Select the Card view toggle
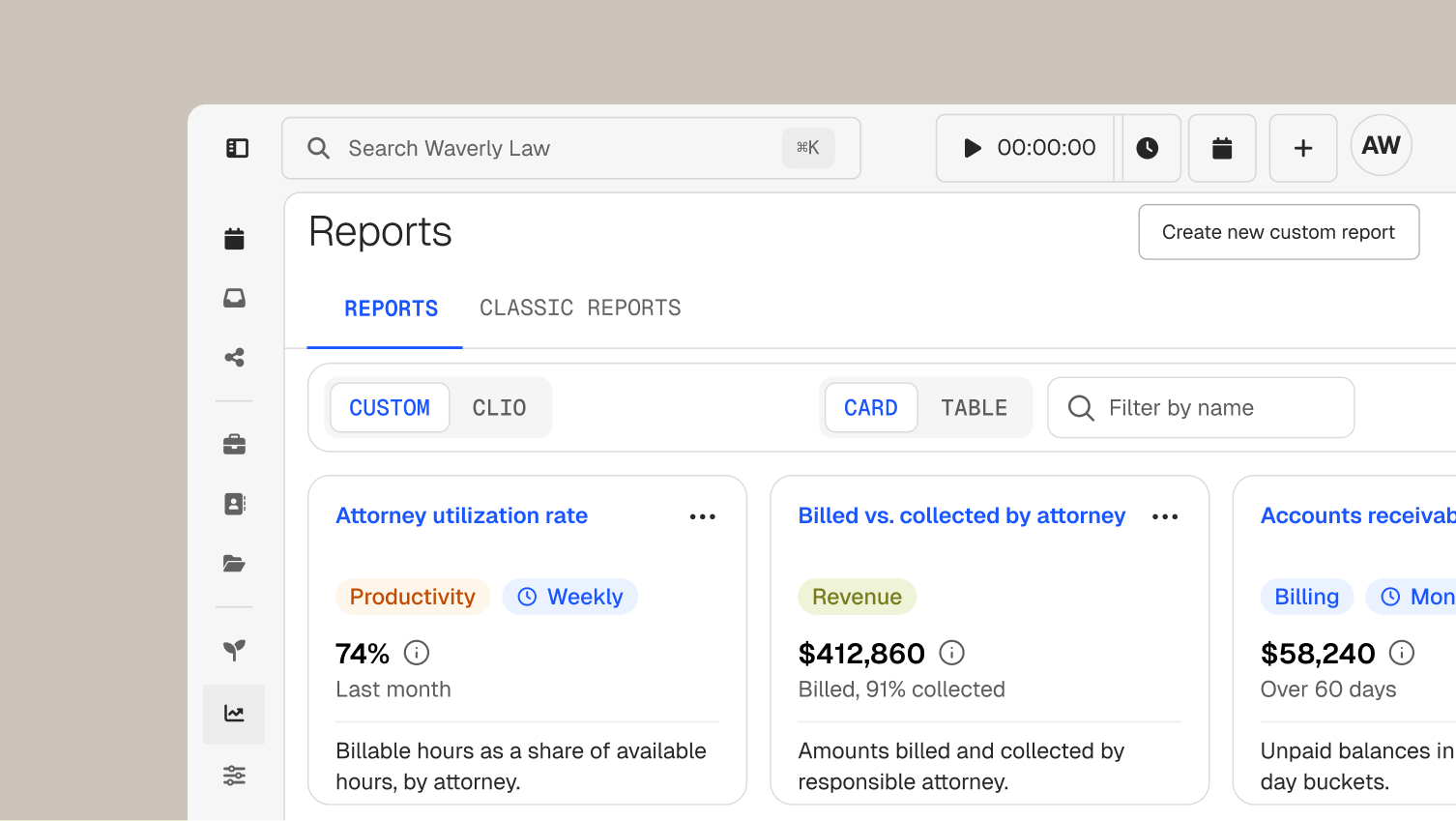 click(x=871, y=408)
